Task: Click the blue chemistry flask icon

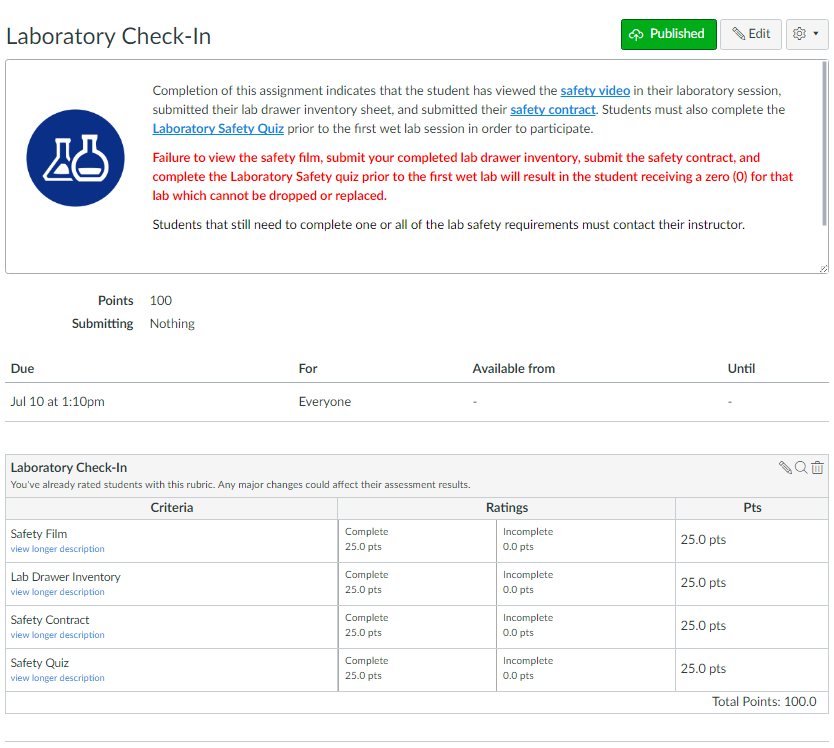Action: (75, 158)
